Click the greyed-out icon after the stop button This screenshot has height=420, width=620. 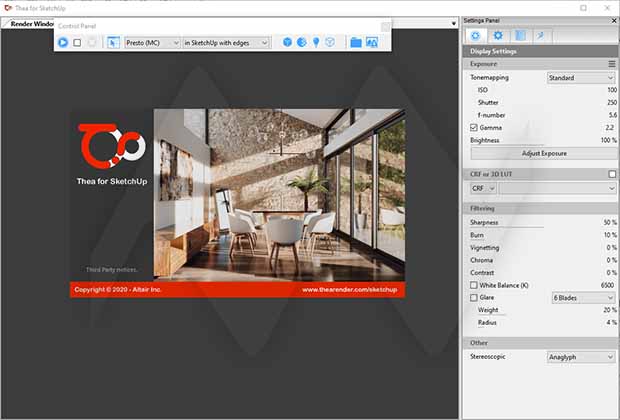click(x=92, y=42)
